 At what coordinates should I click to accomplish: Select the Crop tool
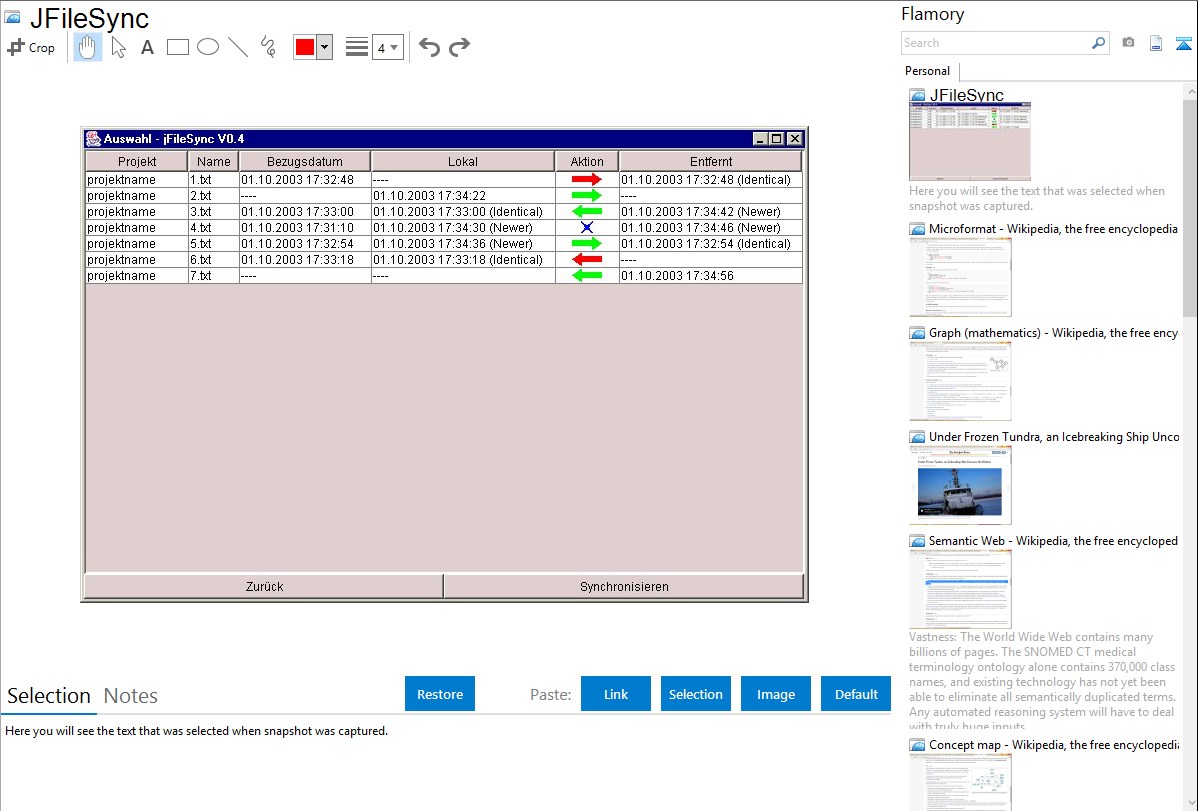click(31, 47)
